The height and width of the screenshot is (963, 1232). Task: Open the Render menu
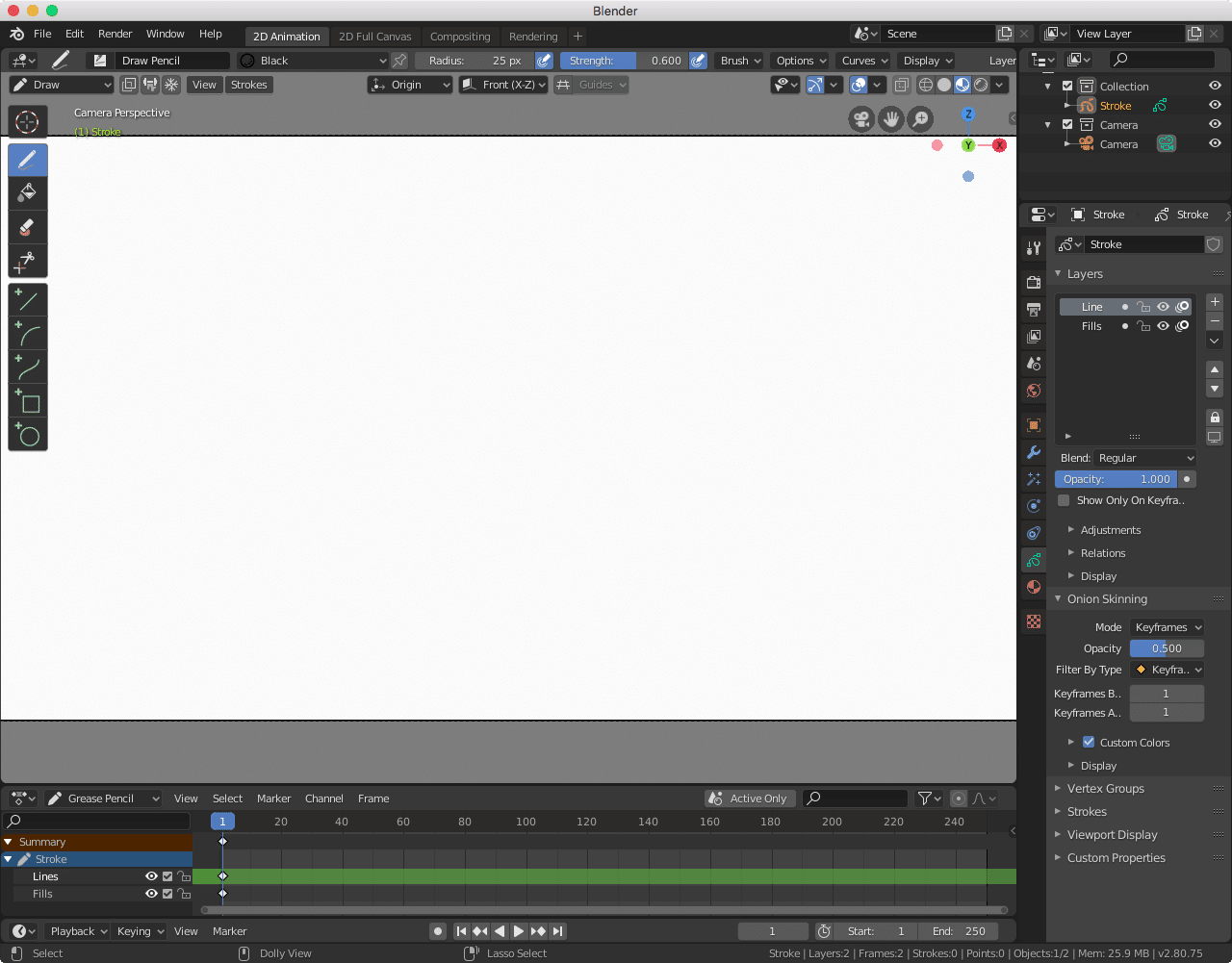pos(115,34)
